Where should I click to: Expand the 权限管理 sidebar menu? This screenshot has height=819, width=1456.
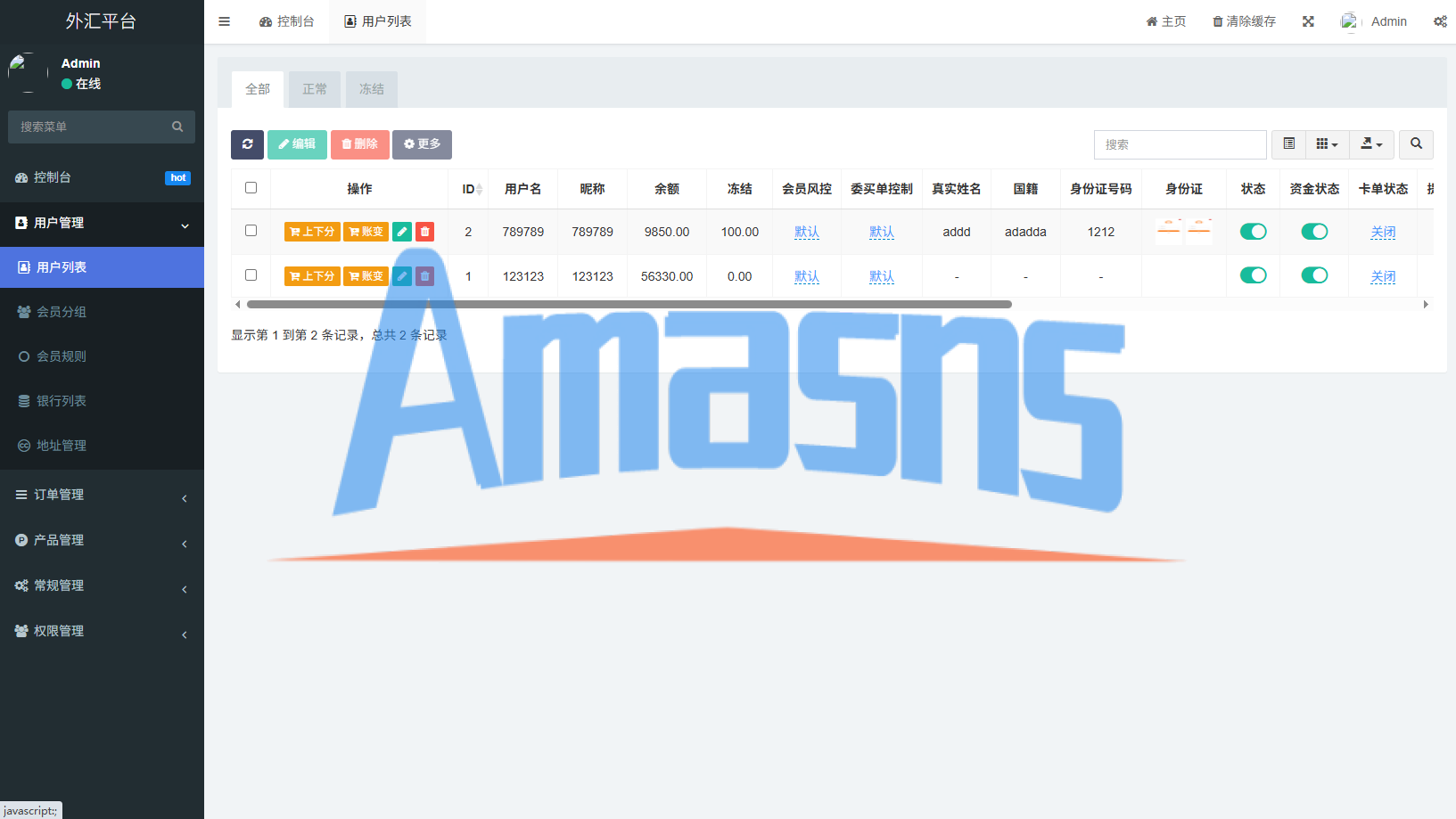click(102, 631)
